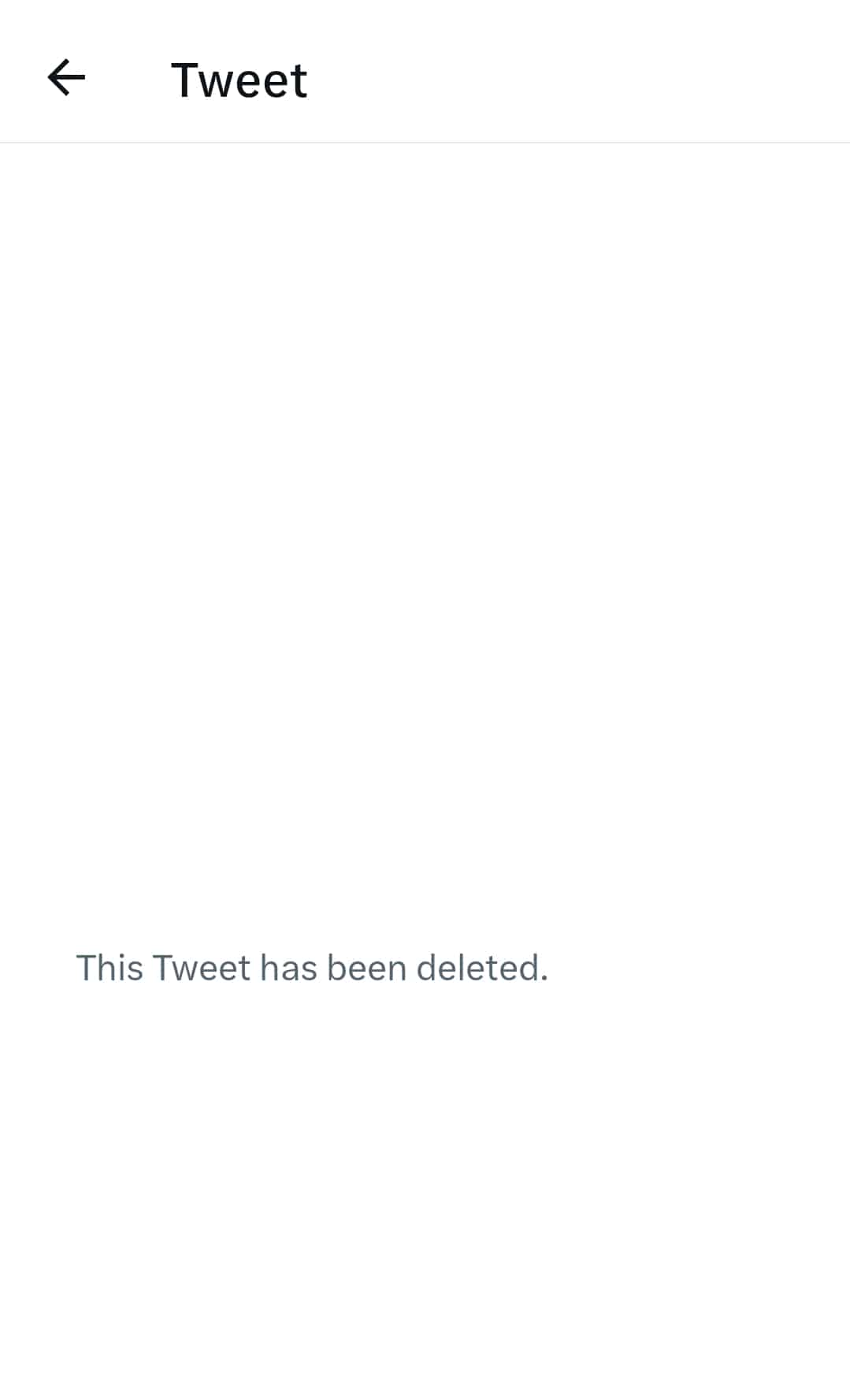Tap the header bar right of Tweet title
The image size is (850, 1400).
pos(579,79)
